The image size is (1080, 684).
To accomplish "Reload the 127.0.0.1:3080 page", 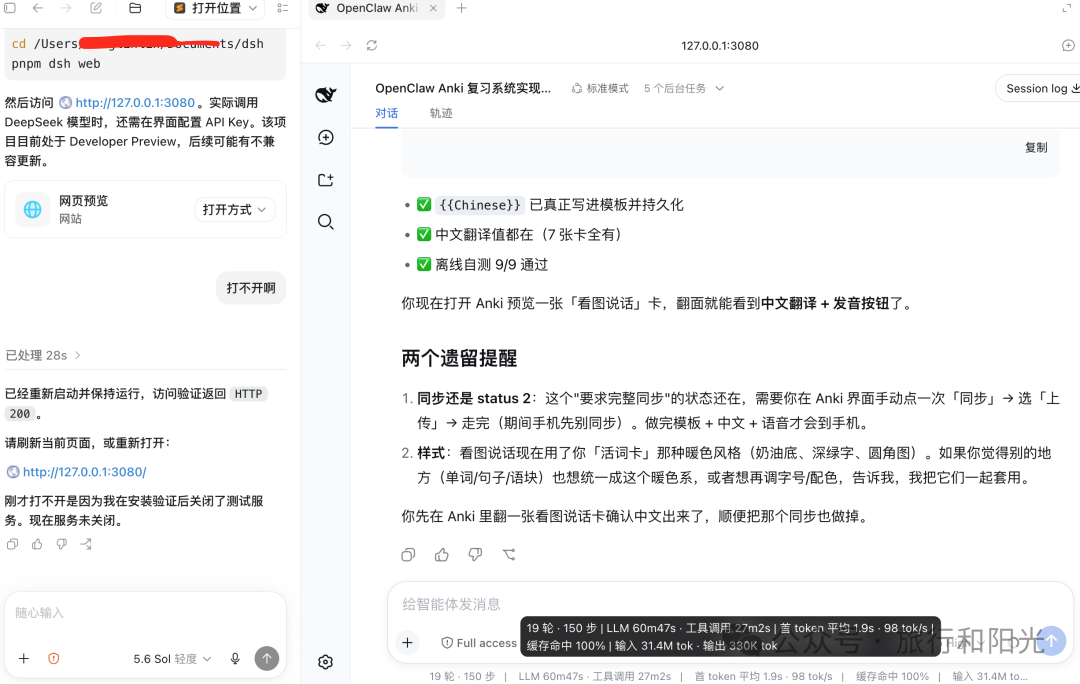I will point(372,45).
